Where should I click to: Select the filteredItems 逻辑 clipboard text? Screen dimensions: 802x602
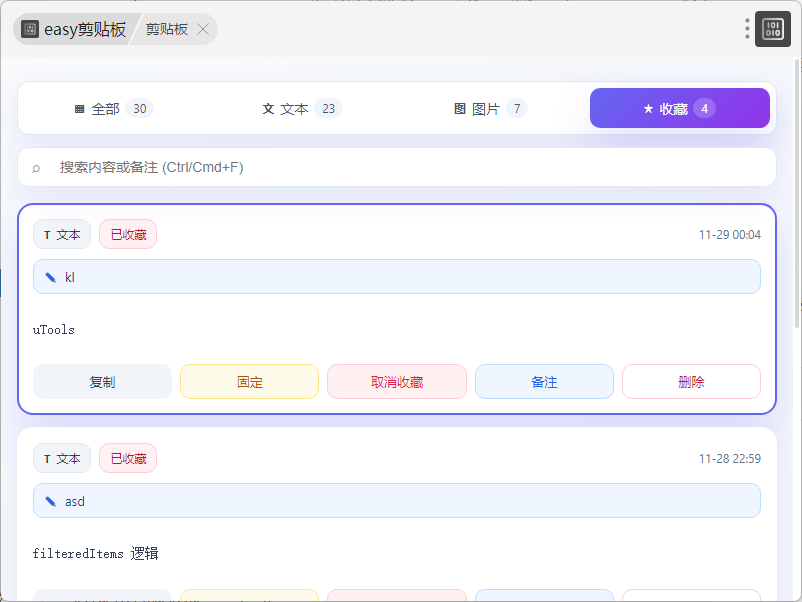(95, 553)
